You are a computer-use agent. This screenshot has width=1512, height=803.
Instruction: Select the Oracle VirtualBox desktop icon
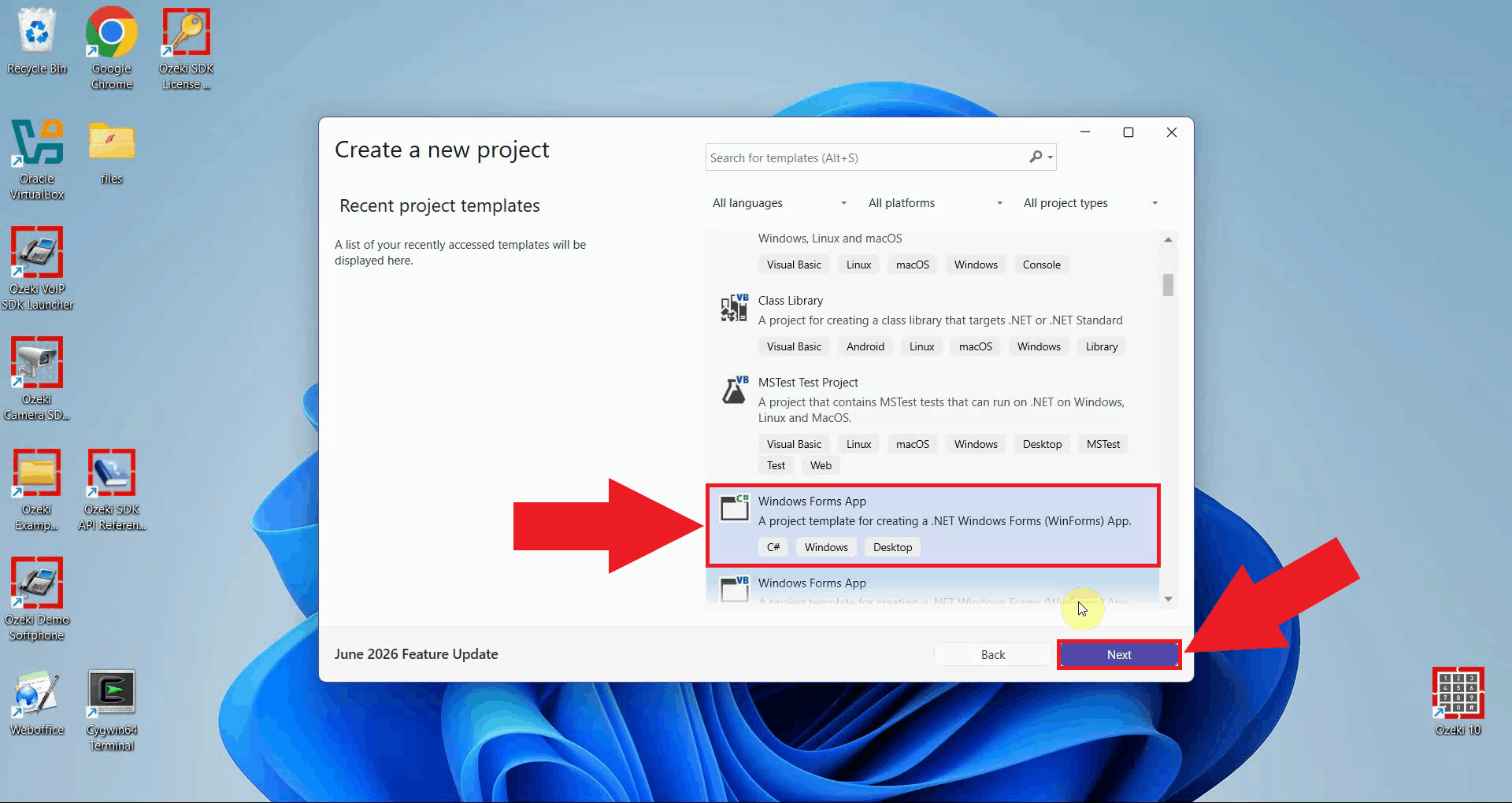[x=37, y=159]
